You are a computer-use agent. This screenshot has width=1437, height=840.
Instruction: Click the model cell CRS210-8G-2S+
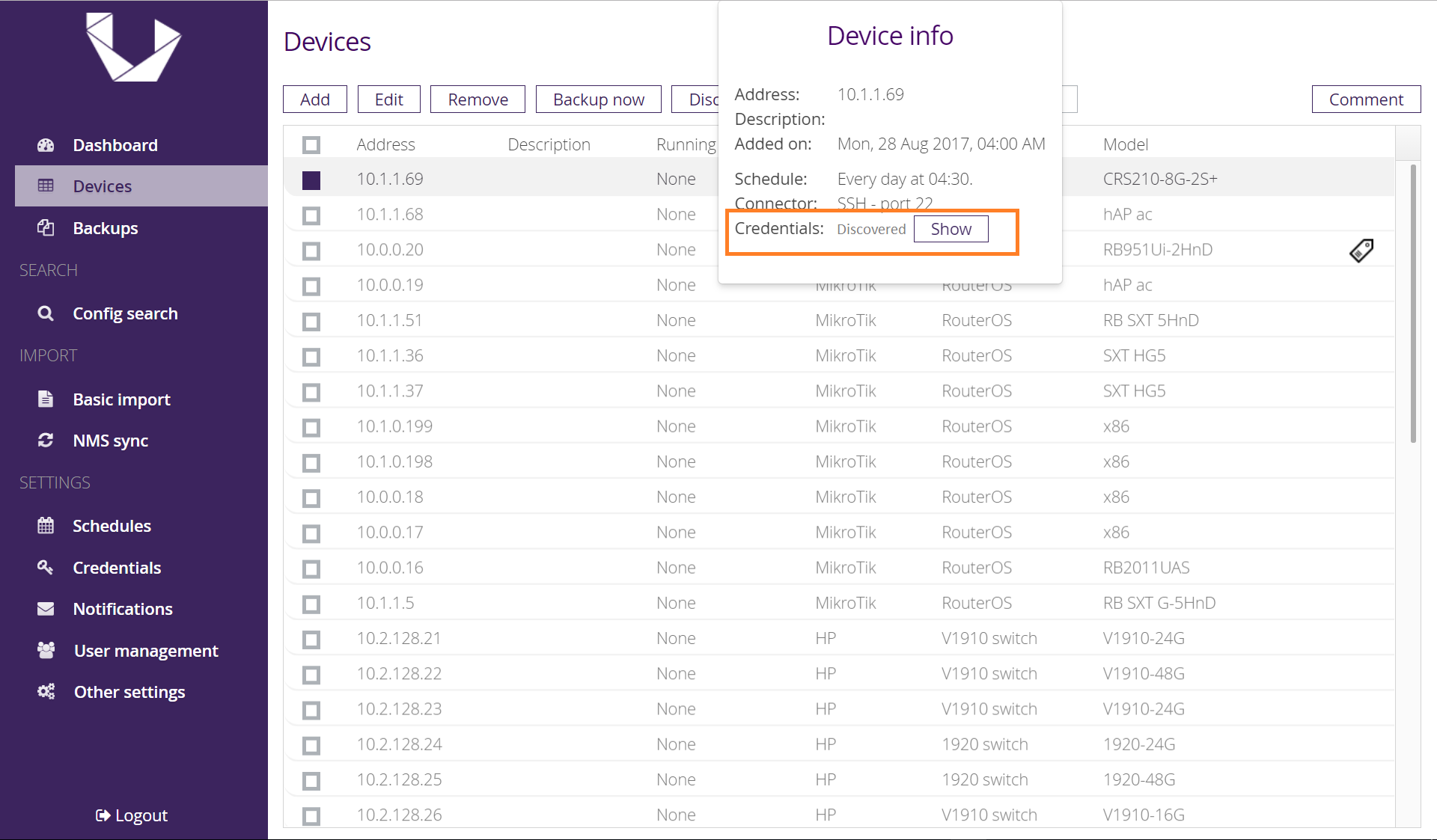1160,179
